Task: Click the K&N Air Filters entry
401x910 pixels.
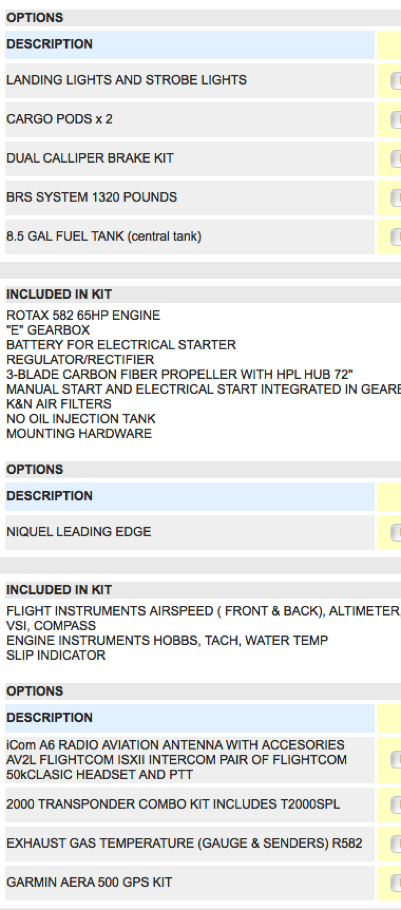Action: click(x=59, y=404)
